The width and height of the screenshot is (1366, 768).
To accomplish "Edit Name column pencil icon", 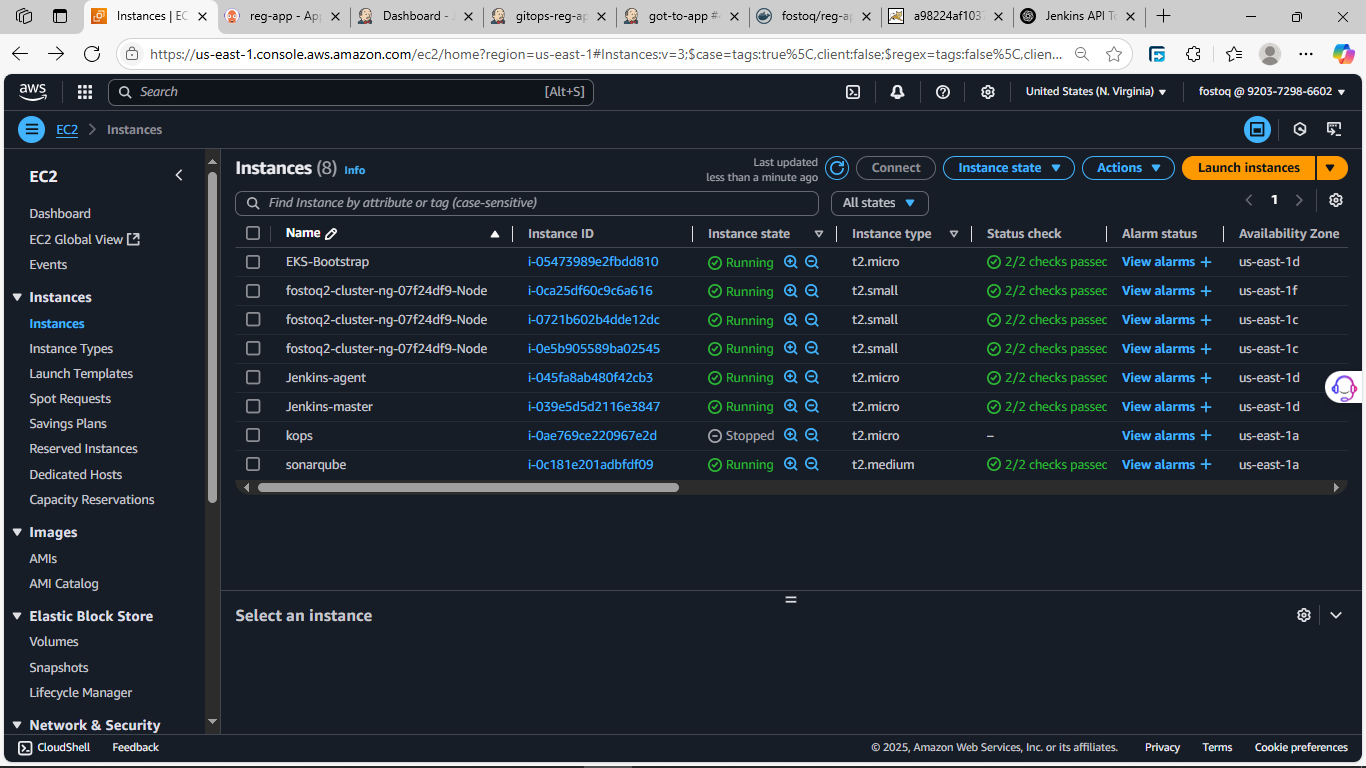I will 332,233.
